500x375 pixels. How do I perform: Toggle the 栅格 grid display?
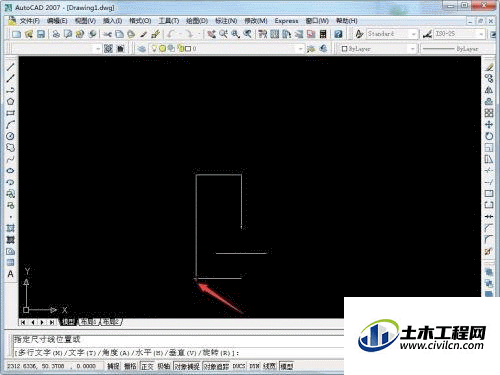pyautogui.click(x=130, y=366)
